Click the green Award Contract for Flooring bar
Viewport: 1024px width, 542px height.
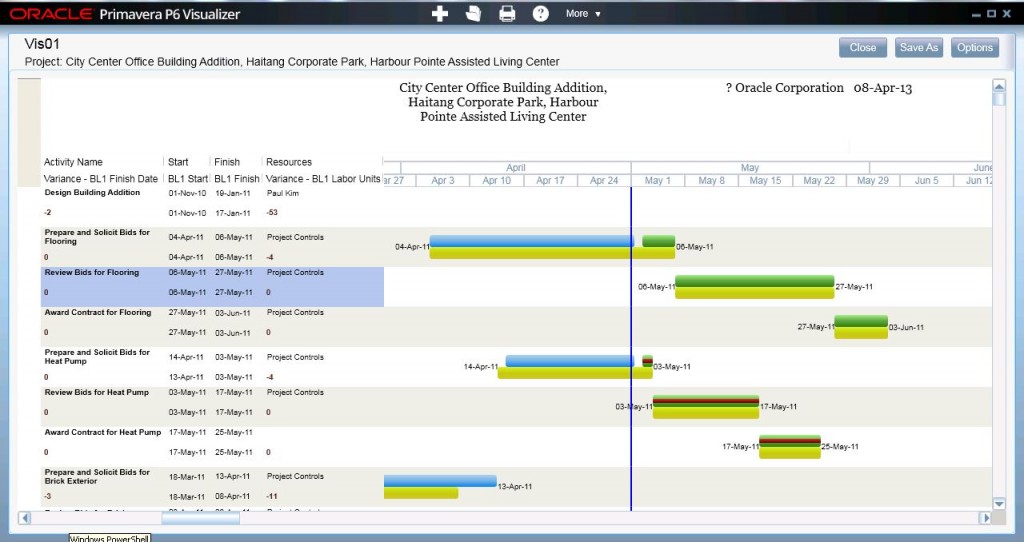click(x=860, y=321)
